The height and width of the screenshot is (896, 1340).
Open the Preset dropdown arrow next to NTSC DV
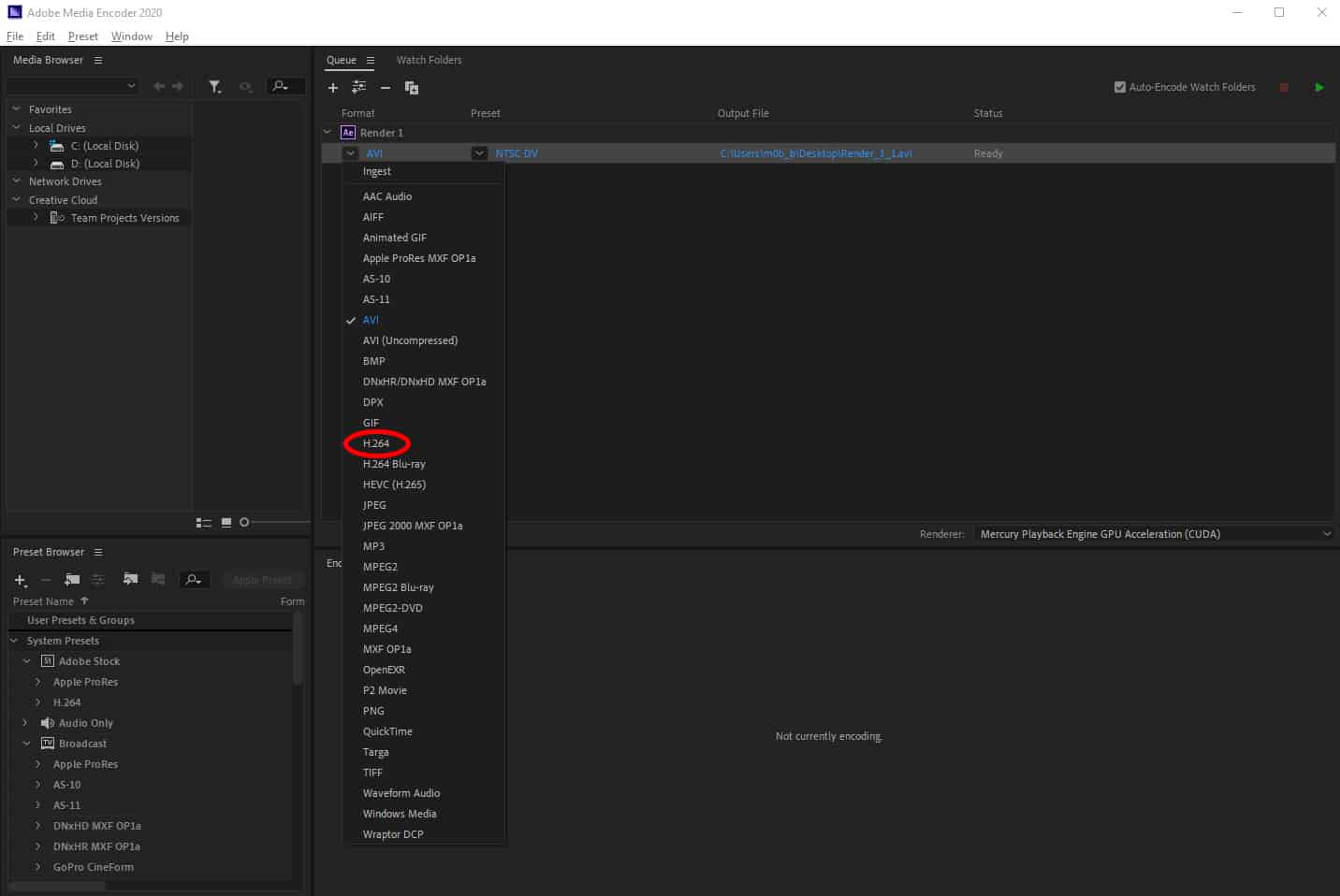point(479,153)
